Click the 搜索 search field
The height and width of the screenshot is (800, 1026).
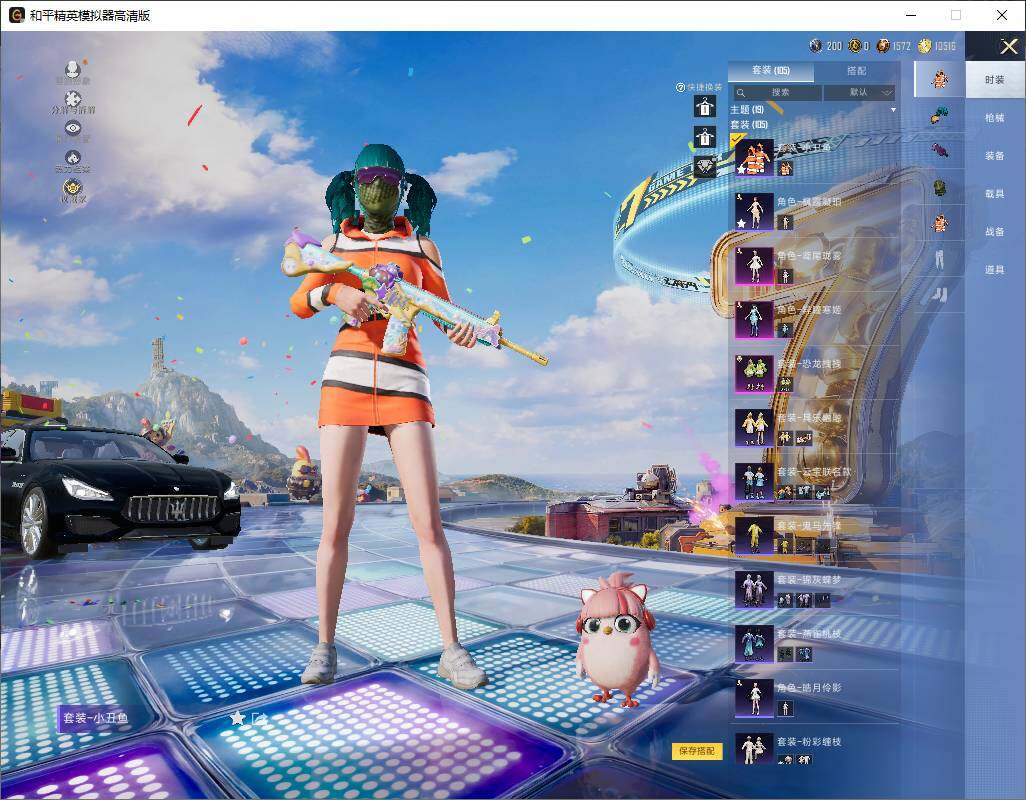[x=777, y=93]
